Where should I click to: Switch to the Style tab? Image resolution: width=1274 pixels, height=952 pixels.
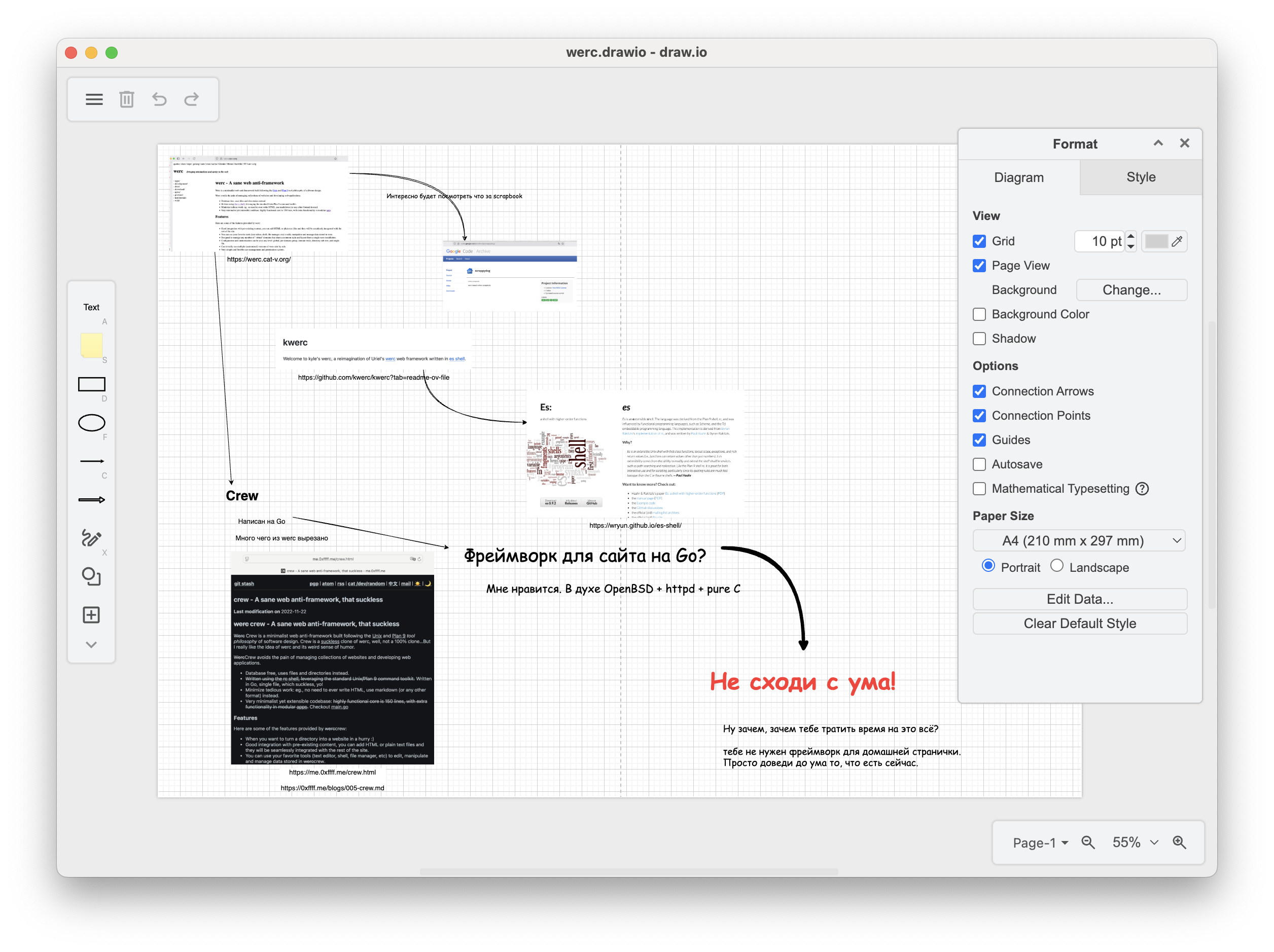(x=1141, y=177)
